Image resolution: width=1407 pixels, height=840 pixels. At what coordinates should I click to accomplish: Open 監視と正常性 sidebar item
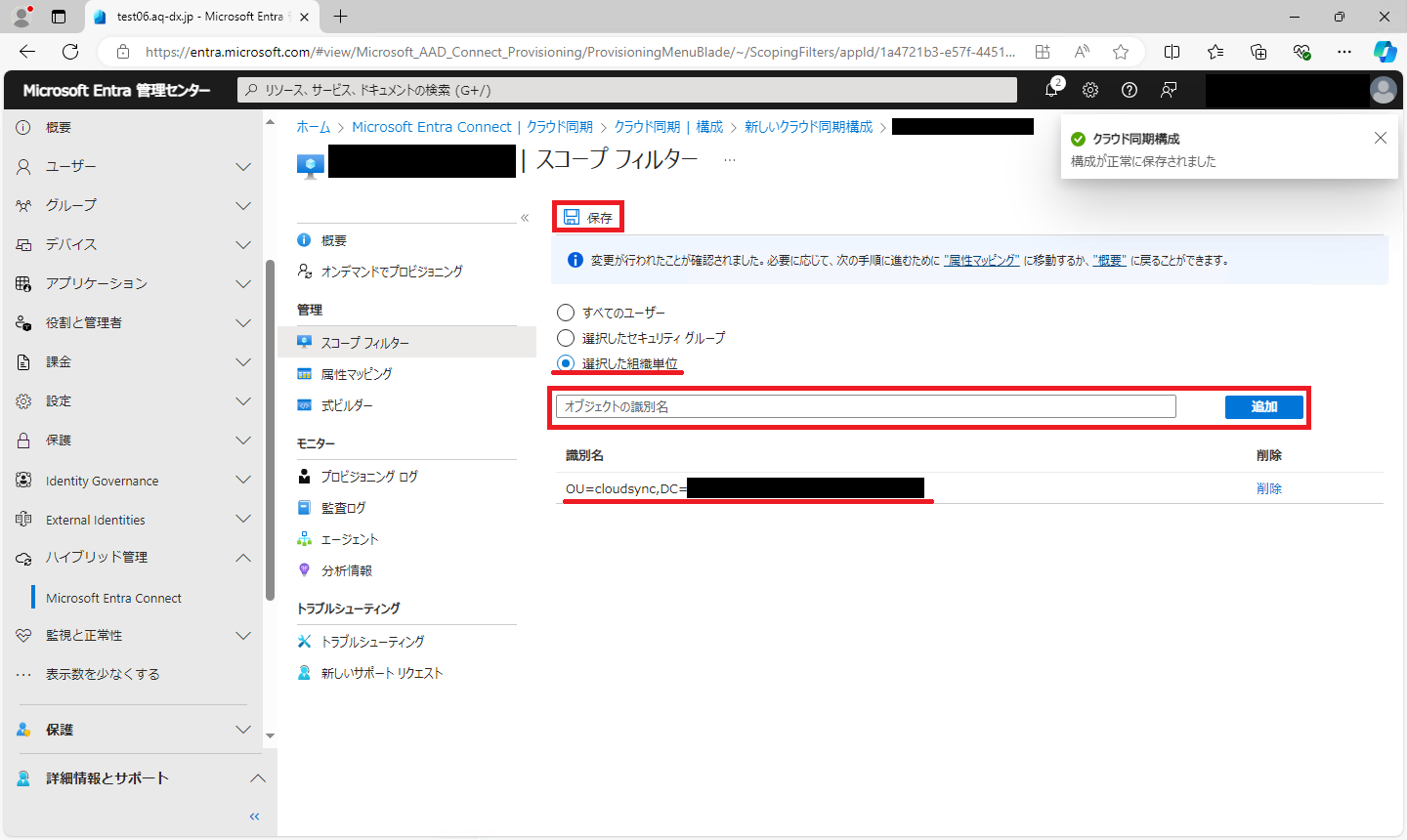pos(84,635)
